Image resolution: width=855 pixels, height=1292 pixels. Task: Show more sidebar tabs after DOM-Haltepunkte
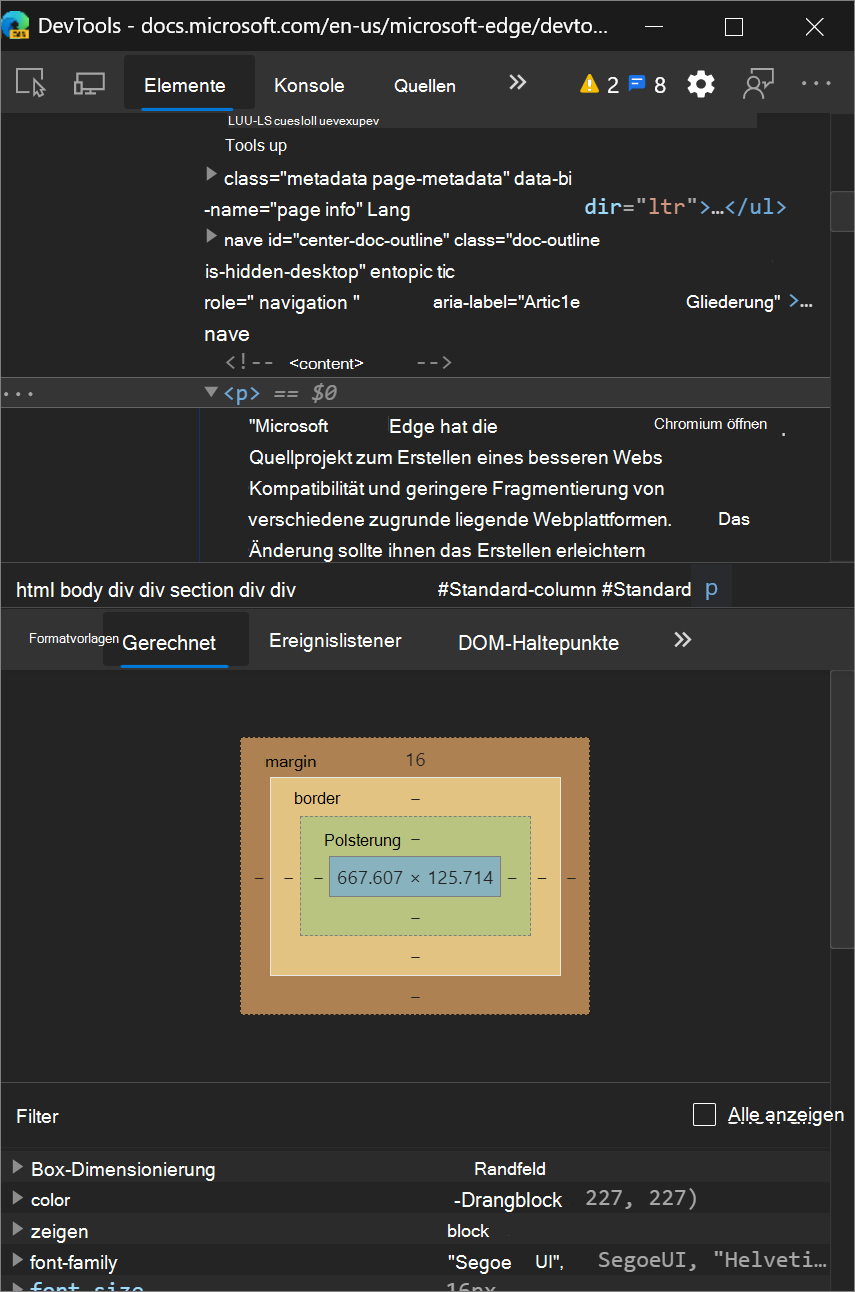click(x=682, y=640)
